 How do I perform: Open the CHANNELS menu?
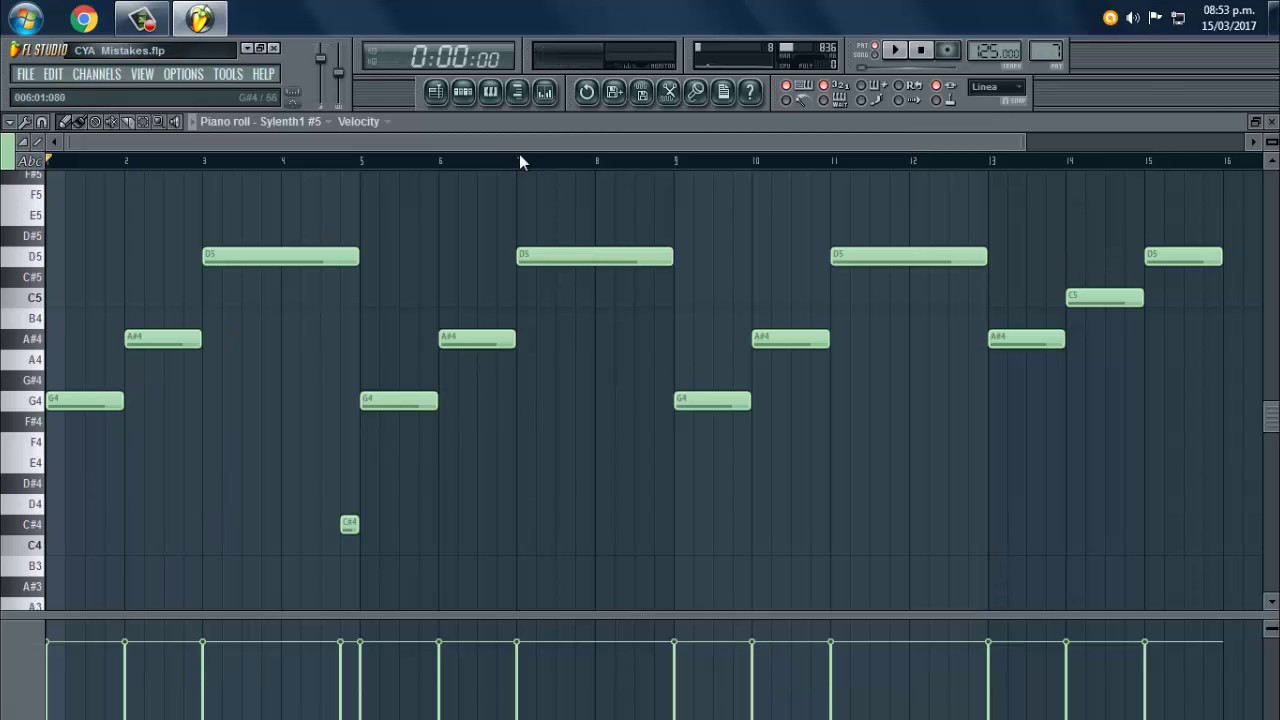(97, 74)
